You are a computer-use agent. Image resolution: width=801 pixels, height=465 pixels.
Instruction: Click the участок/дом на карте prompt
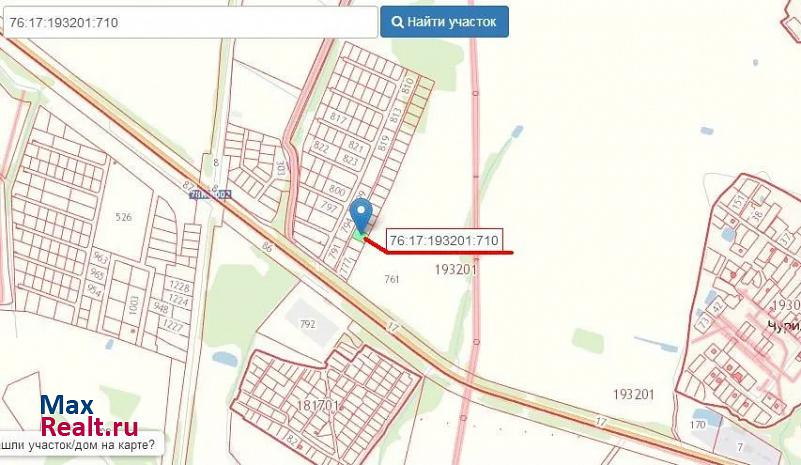coord(79,445)
